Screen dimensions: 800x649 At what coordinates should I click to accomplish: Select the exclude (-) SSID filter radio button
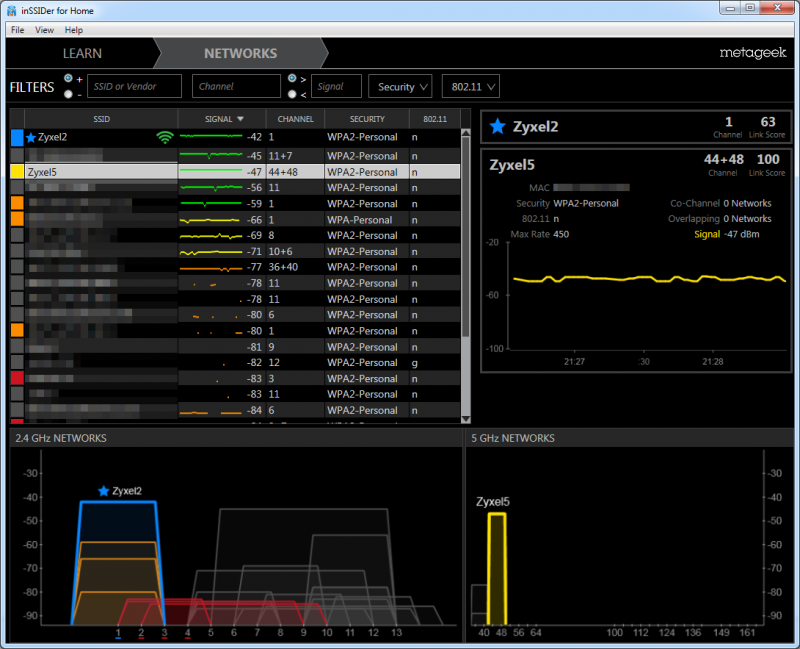(68, 94)
